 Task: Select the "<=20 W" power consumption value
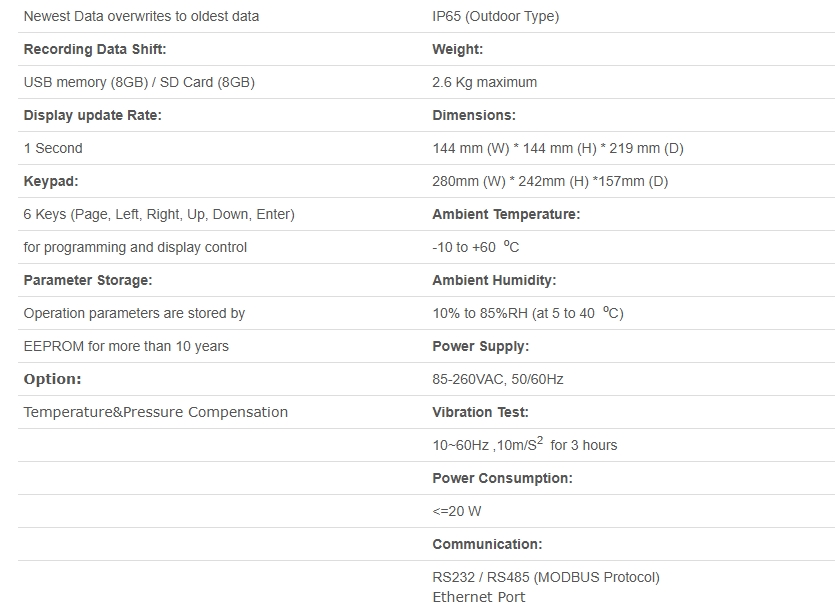click(x=456, y=511)
